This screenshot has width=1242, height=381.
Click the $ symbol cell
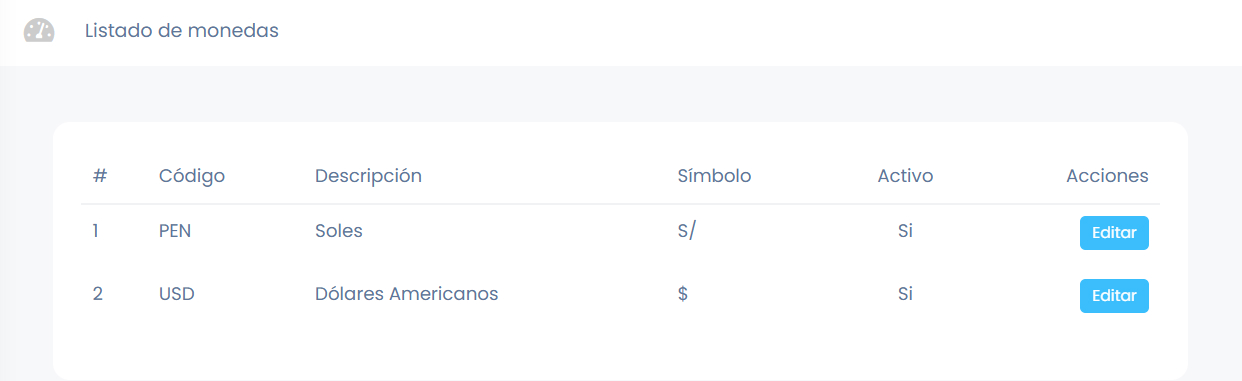point(683,294)
